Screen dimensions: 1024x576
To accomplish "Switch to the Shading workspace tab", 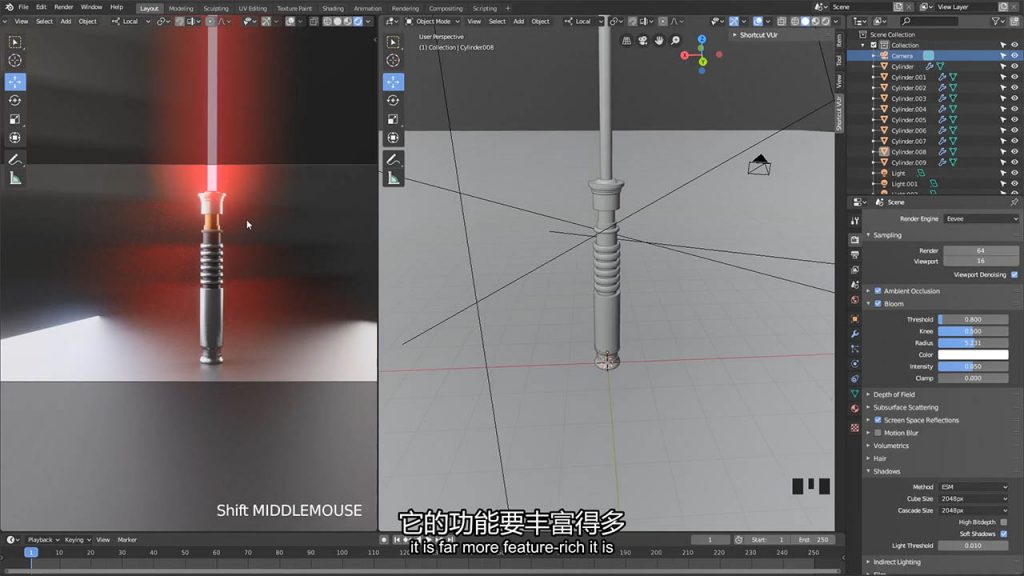I will click(332, 8).
